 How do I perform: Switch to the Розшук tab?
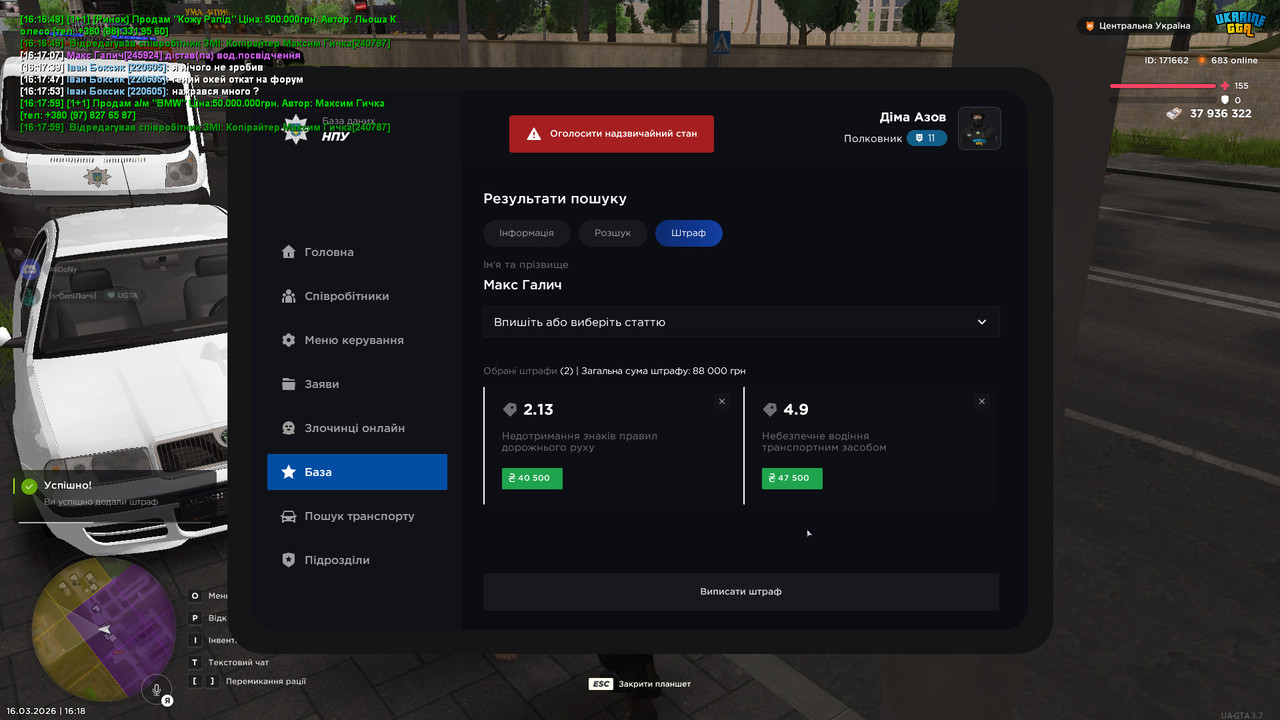click(613, 233)
